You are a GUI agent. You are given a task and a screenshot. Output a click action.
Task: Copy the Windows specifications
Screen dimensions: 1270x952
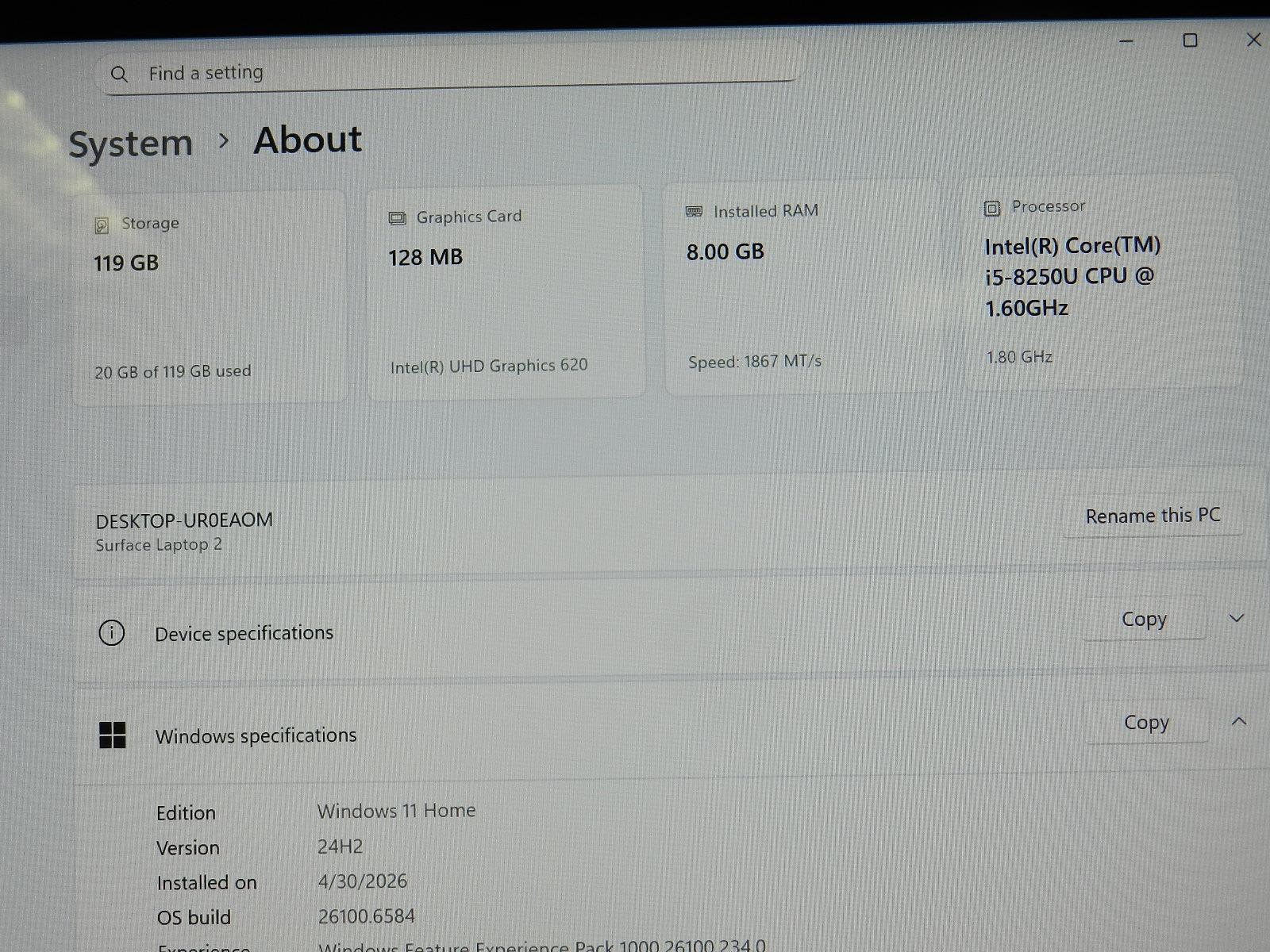click(x=1146, y=722)
